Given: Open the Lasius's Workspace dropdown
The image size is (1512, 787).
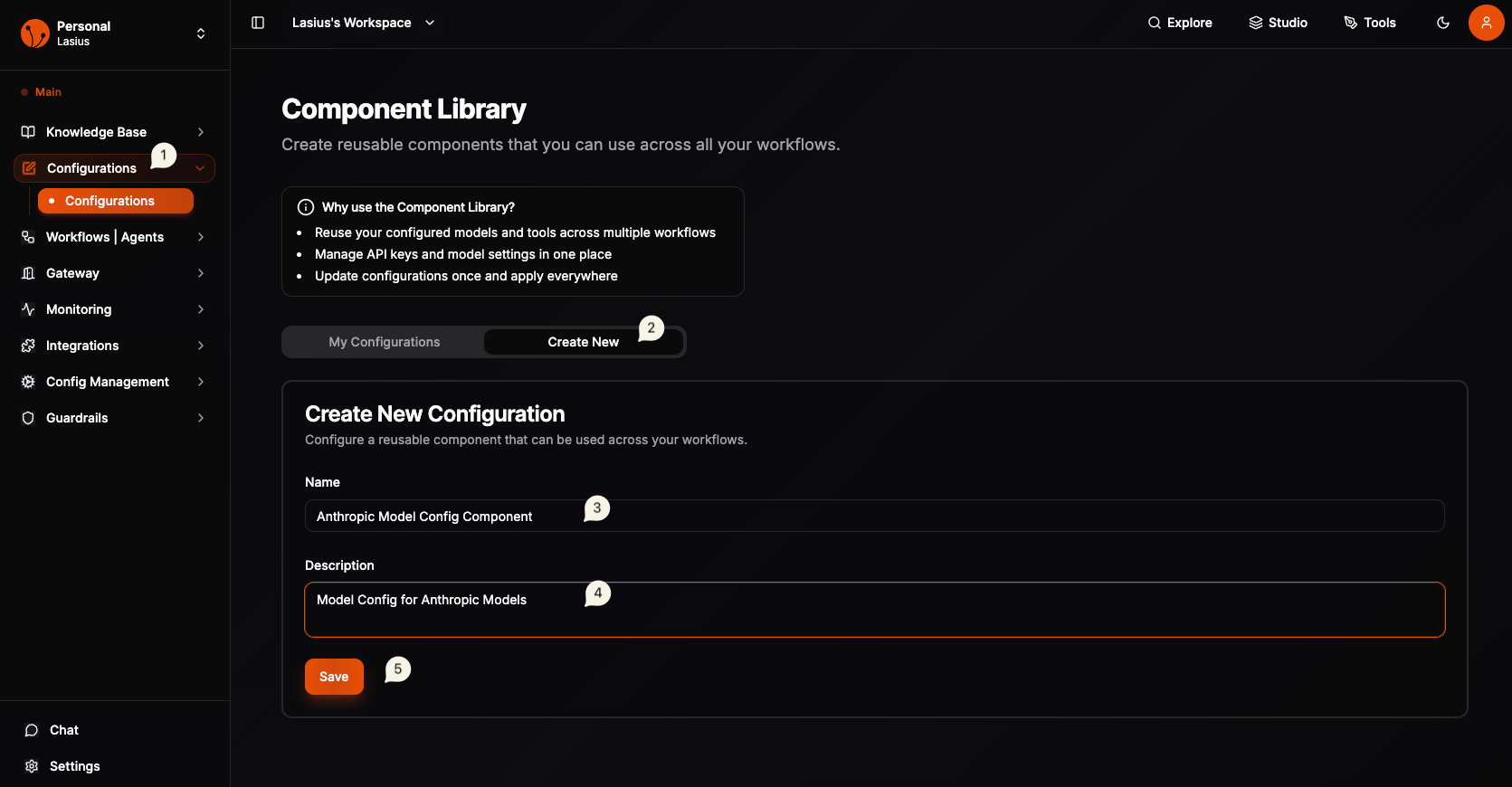Looking at the screenshot, I should click(363, 23).
